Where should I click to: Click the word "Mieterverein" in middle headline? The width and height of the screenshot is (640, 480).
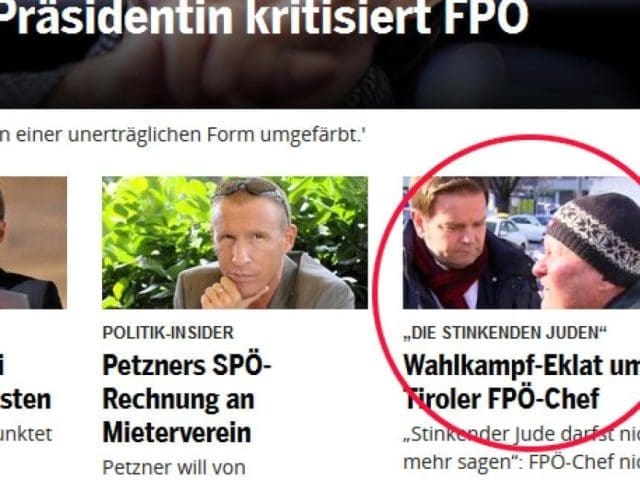coord(177,433)
